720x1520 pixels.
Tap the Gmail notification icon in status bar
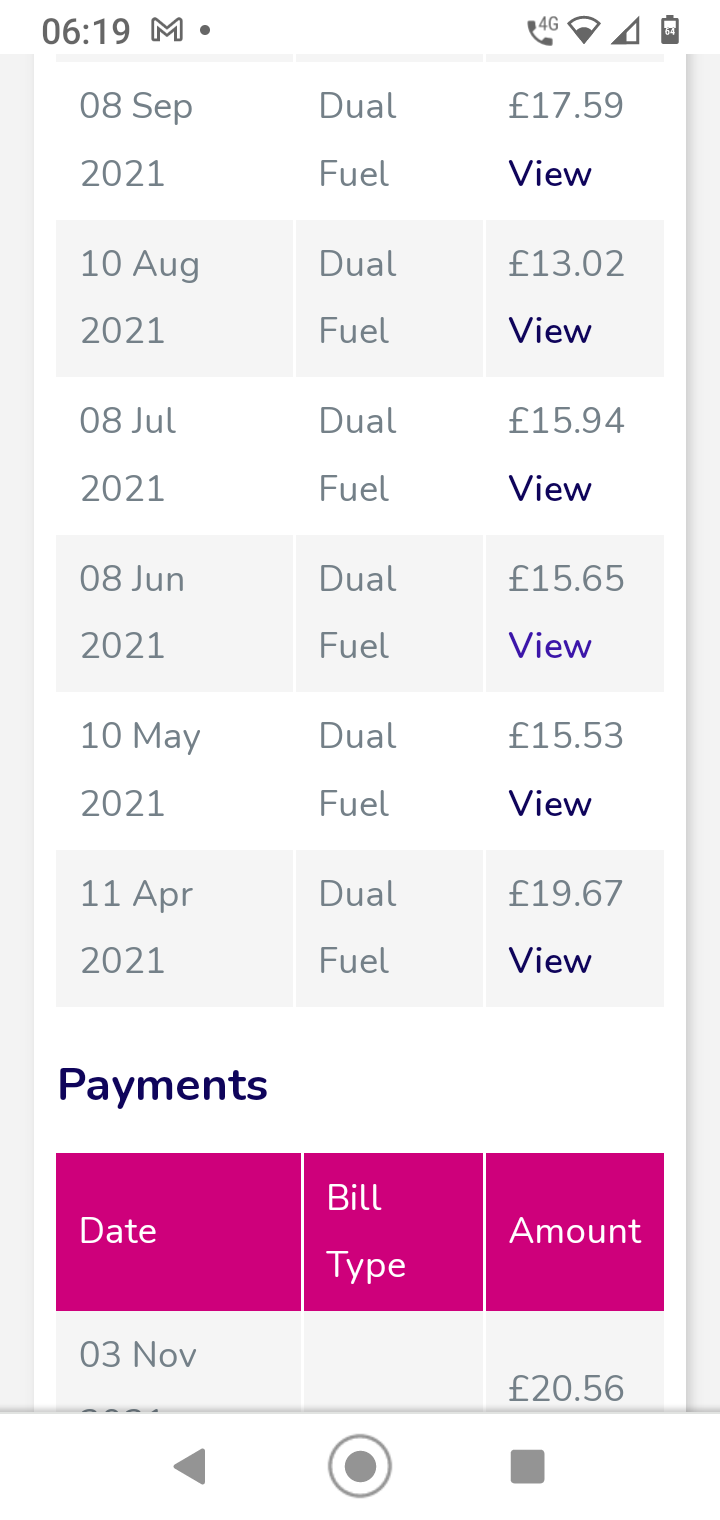(x=166, y=30)
